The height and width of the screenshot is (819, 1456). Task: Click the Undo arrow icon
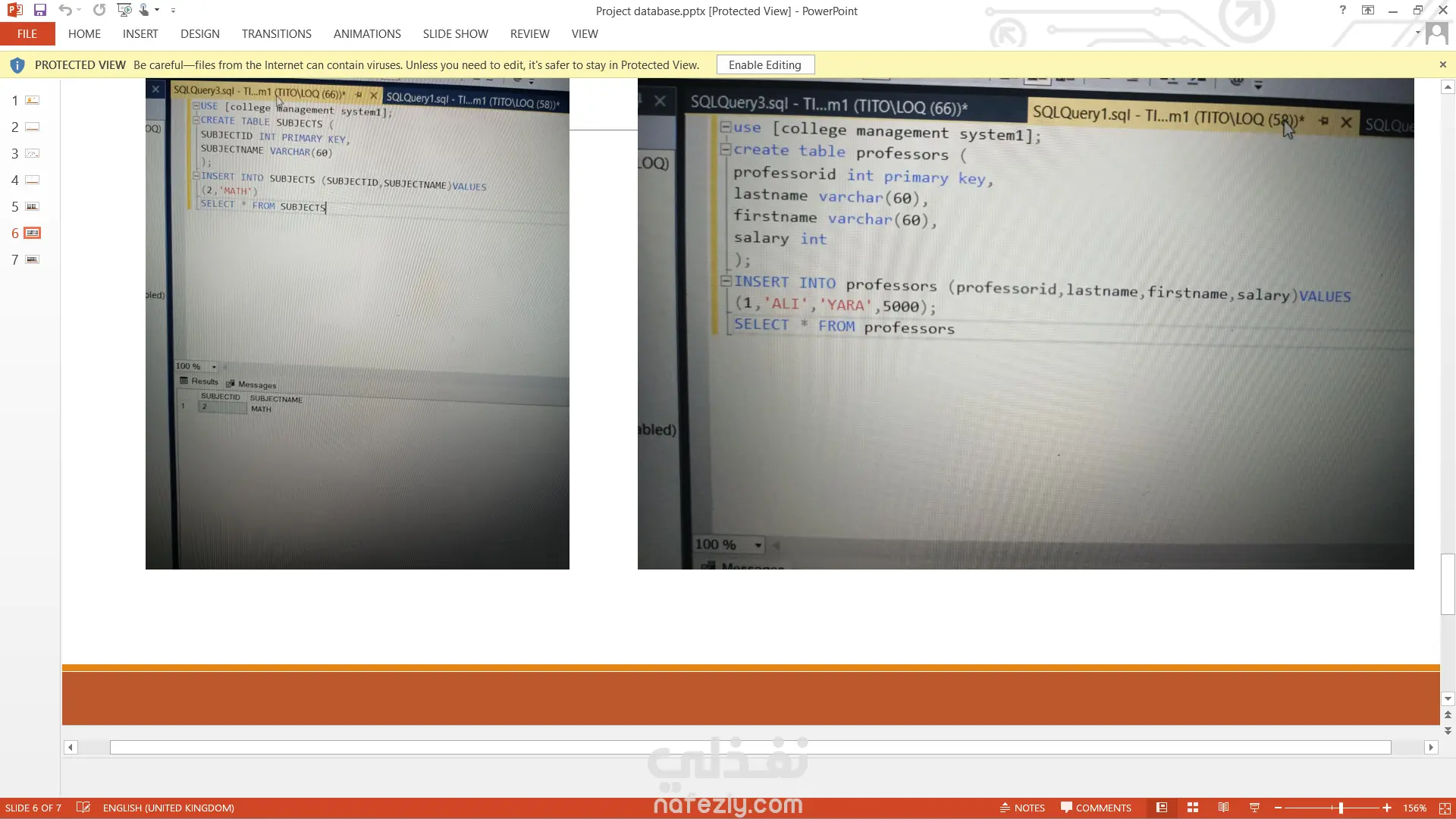click(x=65, y=11)
